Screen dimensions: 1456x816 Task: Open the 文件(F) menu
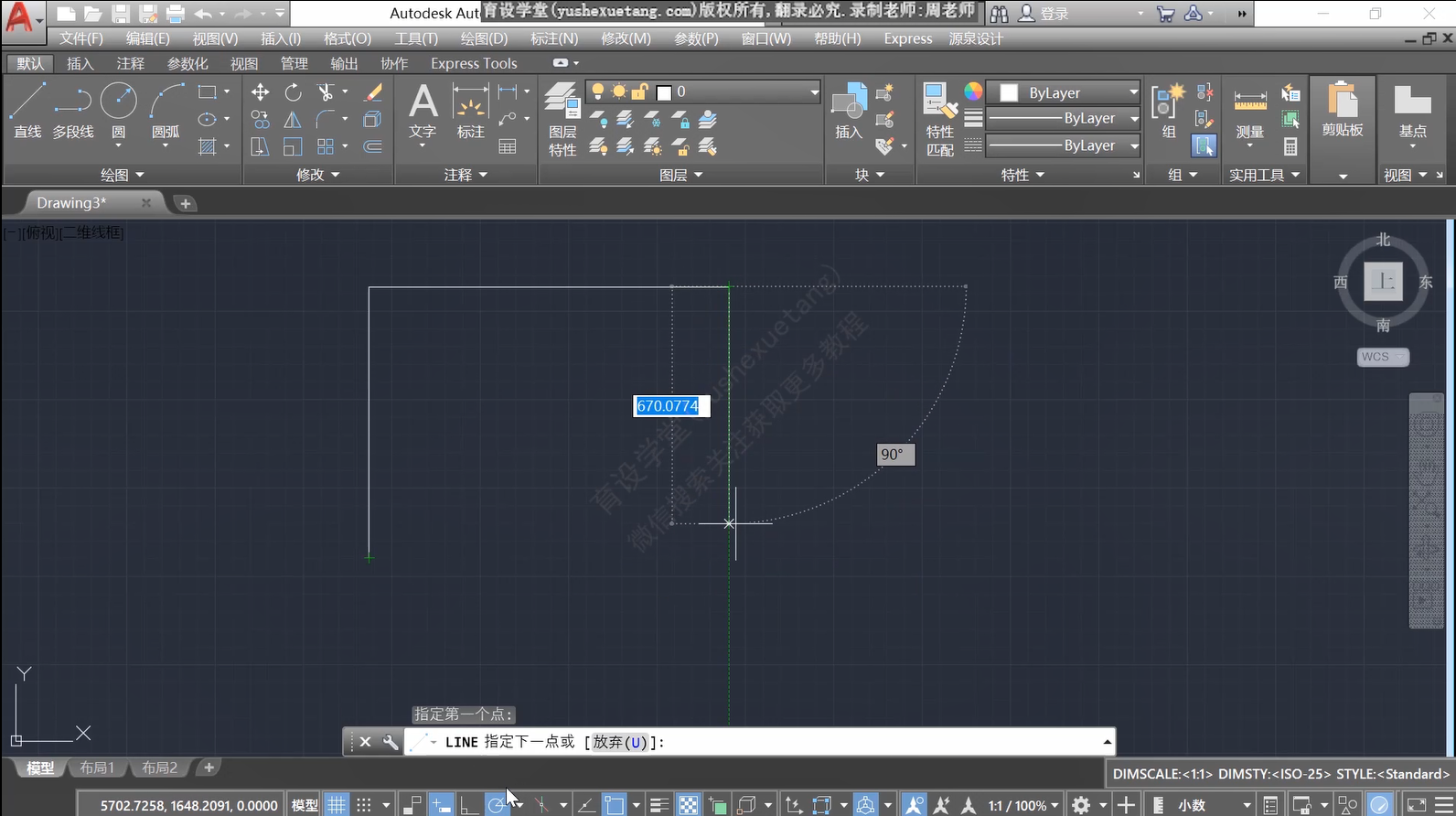pyautogui.click(x=80, y=38)
